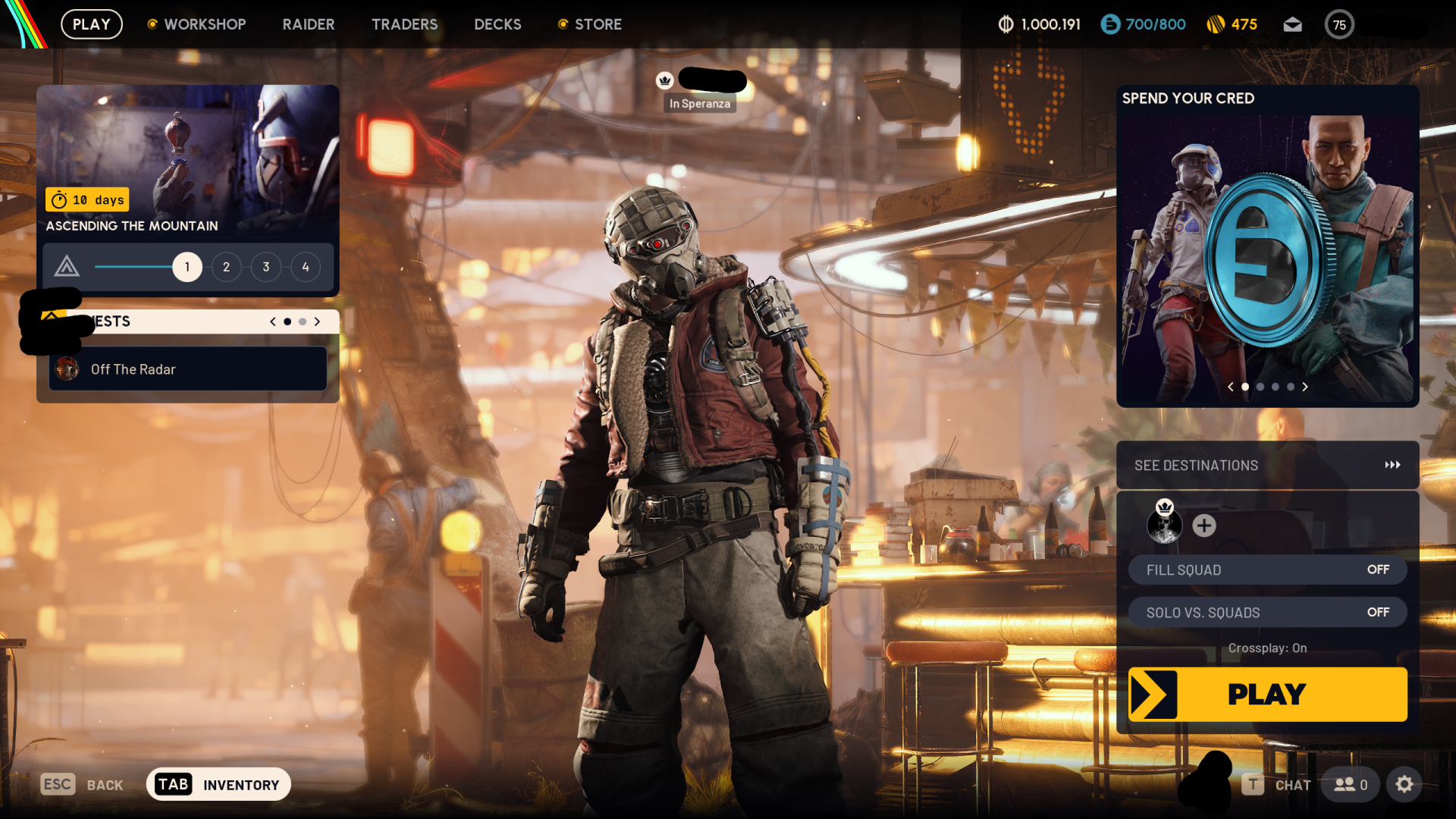1456x819 pixels.
Task: Click the crown icon above In Speranza
Action: click(665, 80)
